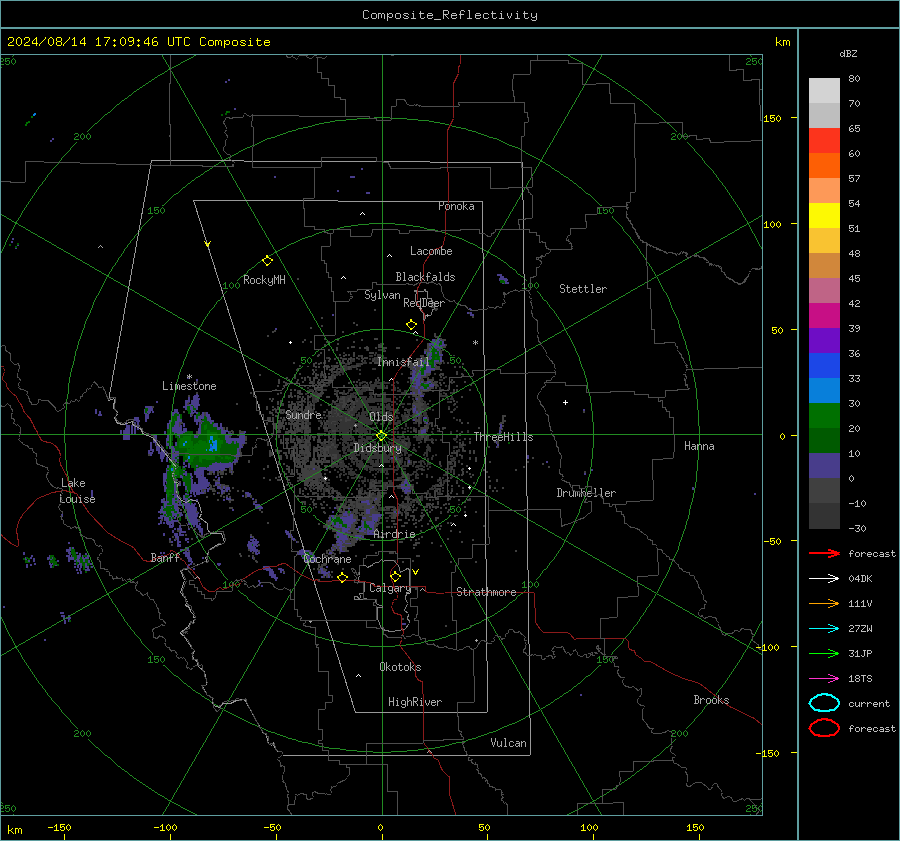Click the 'Hanna' map label
Image resolution: width=900 pixels, height=841 pixels.
click(699, 446)
